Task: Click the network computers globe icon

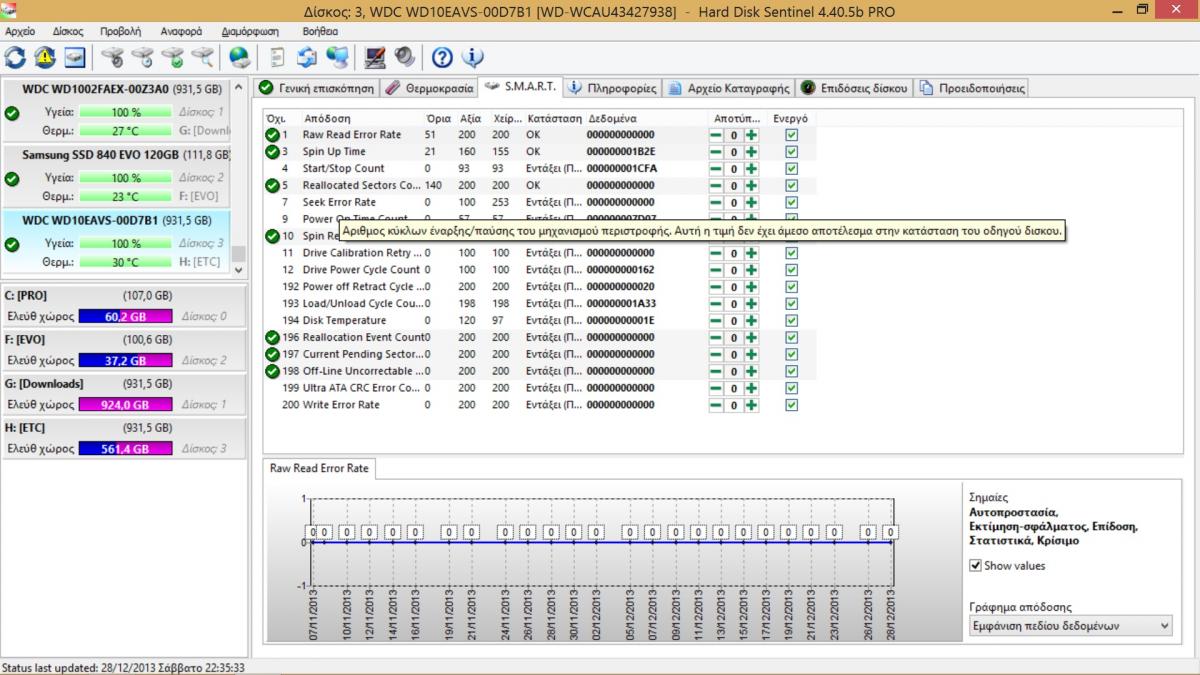Action: [338, 57]
